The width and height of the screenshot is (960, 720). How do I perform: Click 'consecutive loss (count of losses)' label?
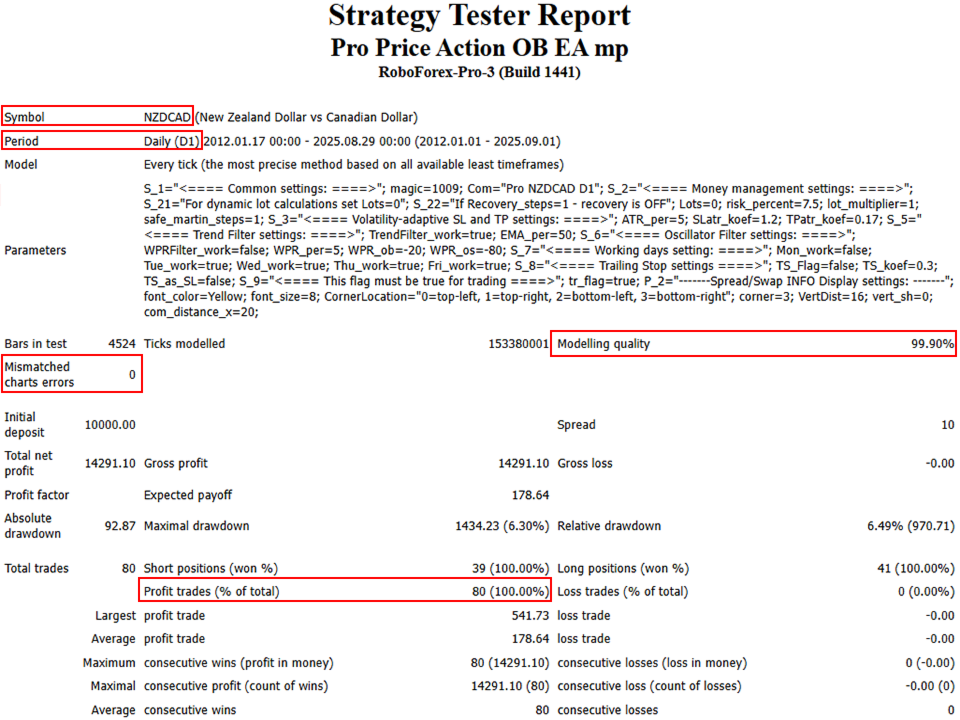click(649, 686)
